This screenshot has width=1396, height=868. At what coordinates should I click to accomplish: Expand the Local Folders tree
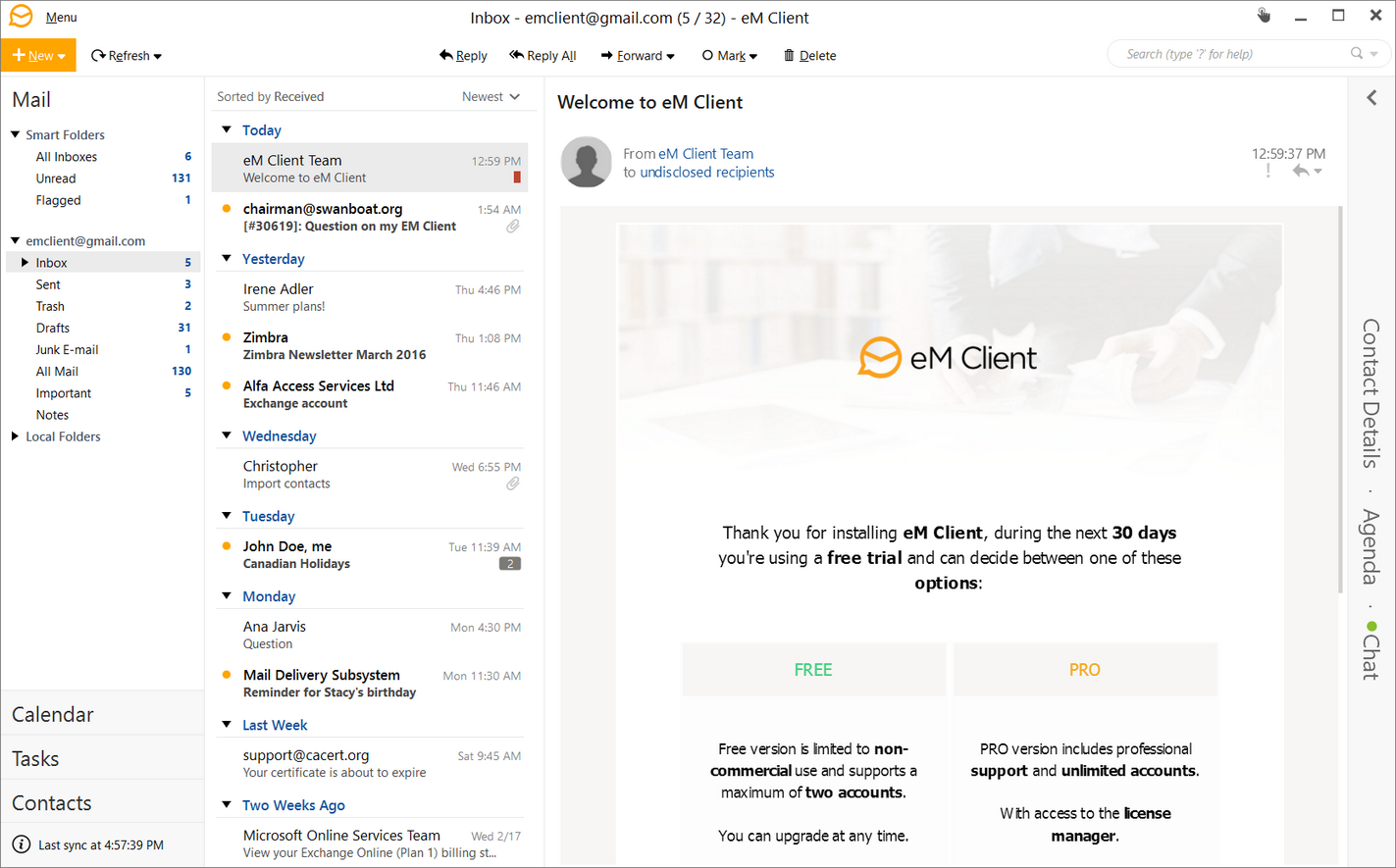tap(15, 436)
